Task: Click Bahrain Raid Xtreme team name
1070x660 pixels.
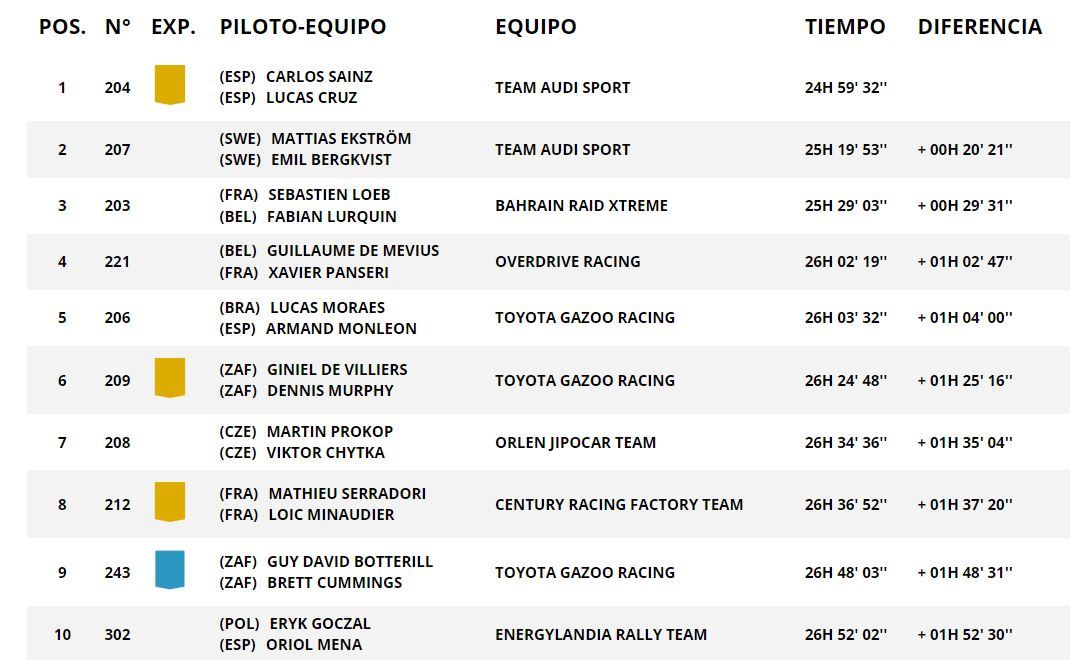Action: pos(581,206)
